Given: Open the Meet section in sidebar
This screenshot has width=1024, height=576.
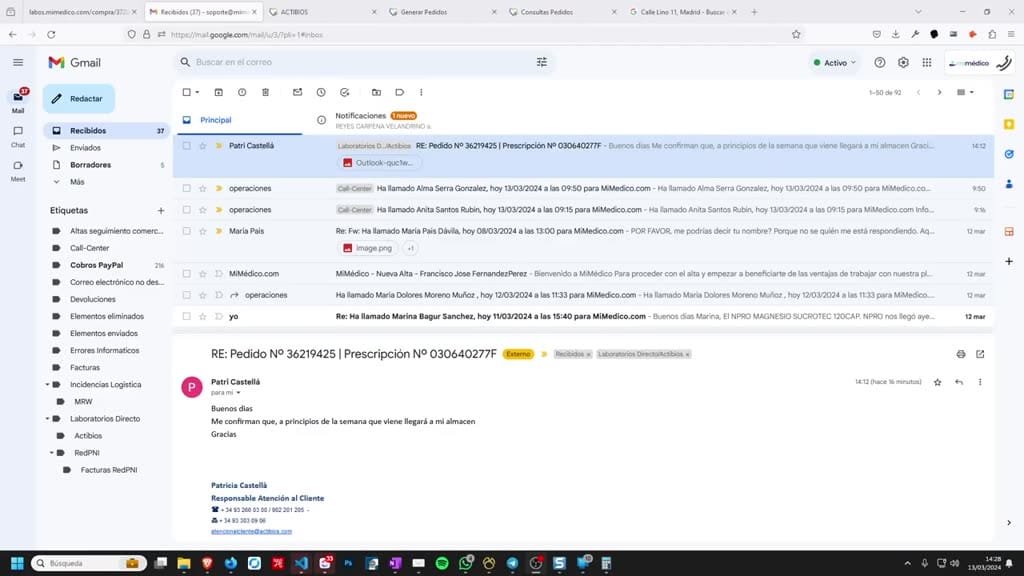Looking at the screenshot, I should (x=18, y=170).
